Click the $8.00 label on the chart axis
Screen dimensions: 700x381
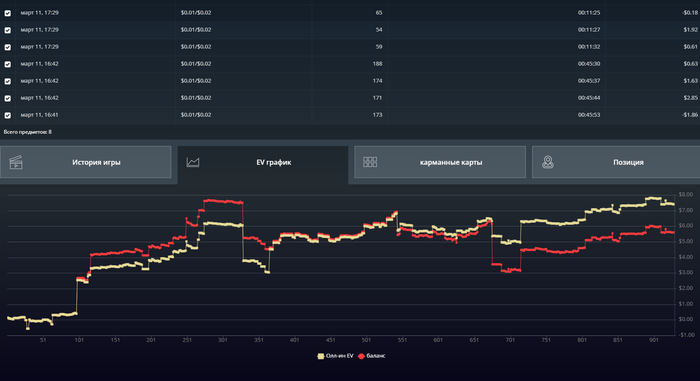[x=686, y=194]
